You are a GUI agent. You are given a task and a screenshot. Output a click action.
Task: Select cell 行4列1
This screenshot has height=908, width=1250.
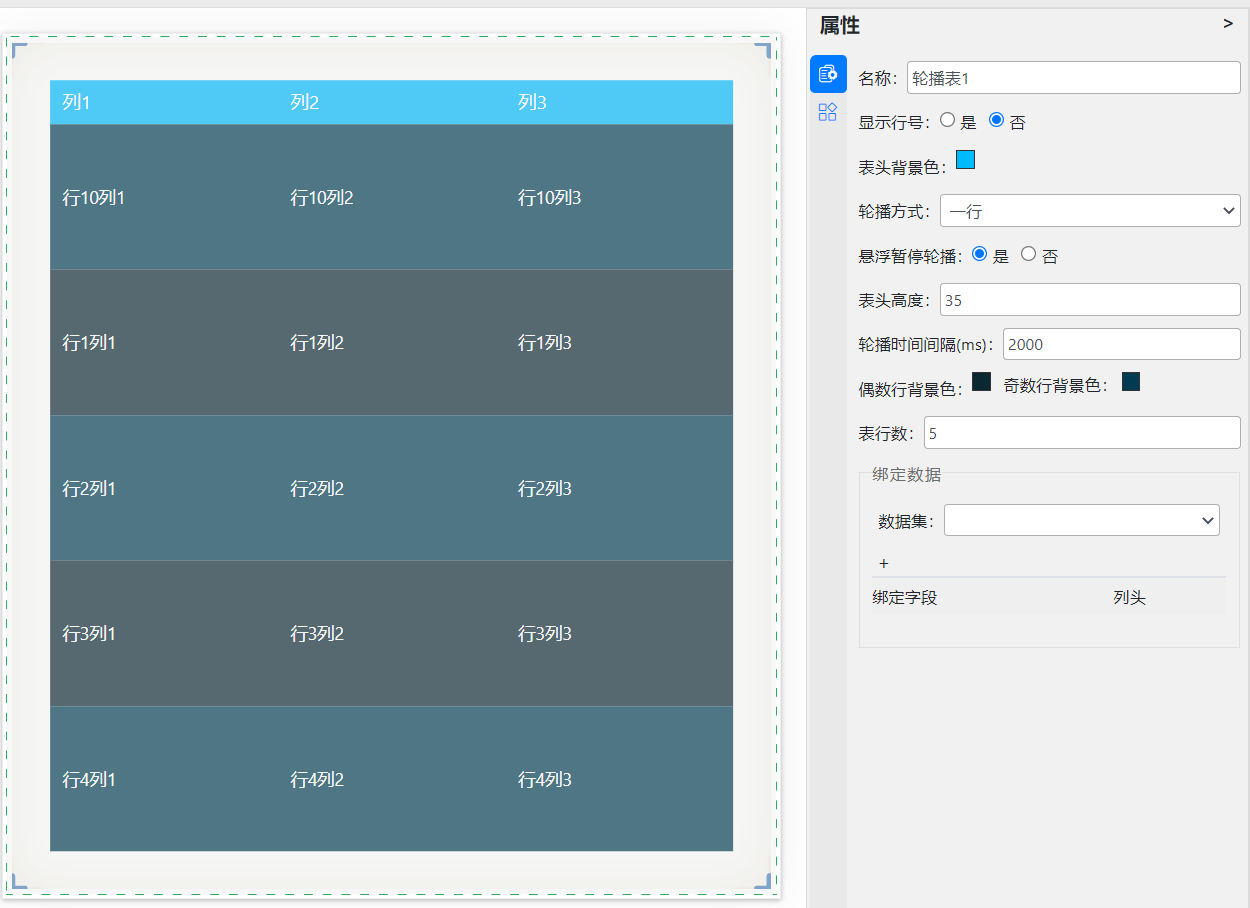point(89,780)
